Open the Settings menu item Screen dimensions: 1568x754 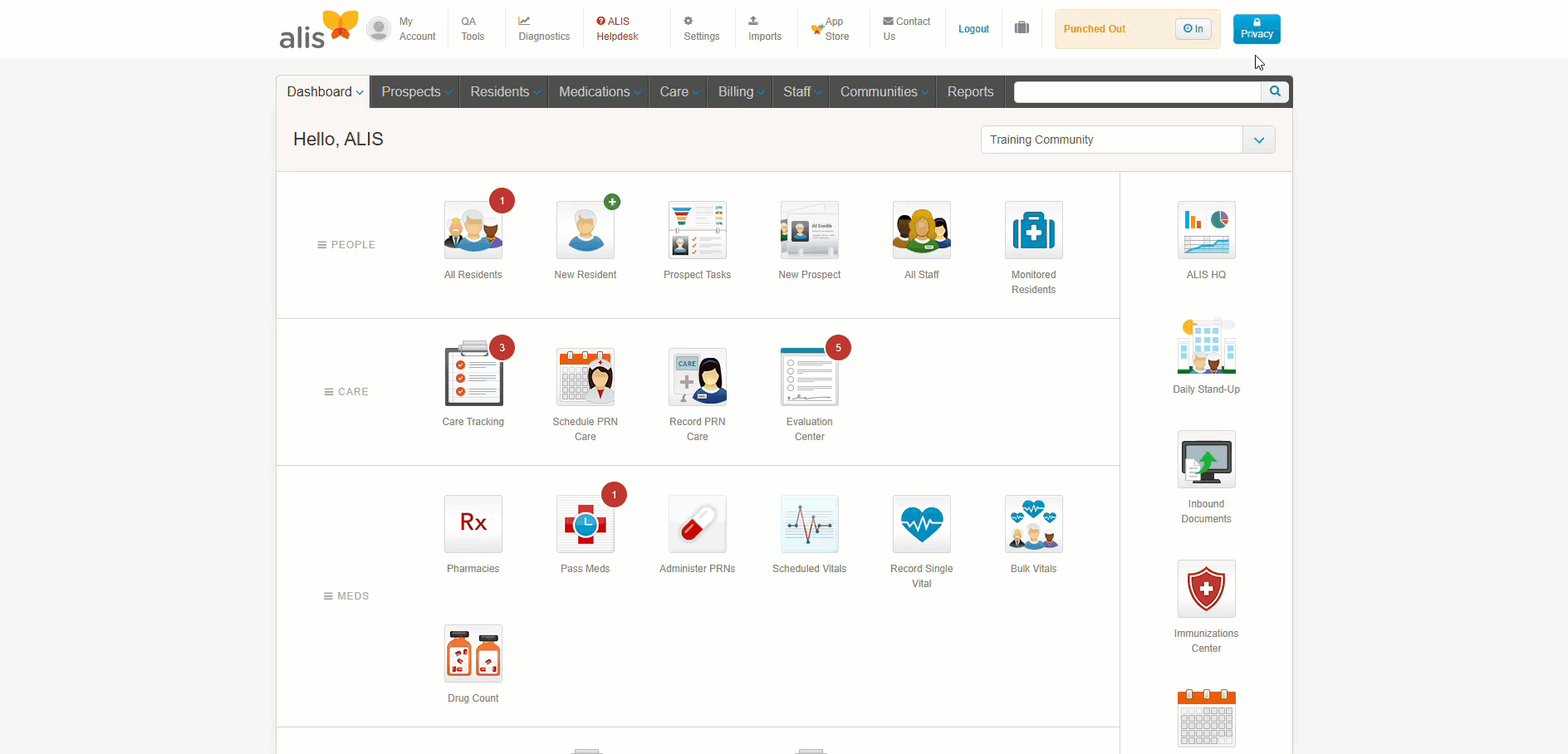702,29
